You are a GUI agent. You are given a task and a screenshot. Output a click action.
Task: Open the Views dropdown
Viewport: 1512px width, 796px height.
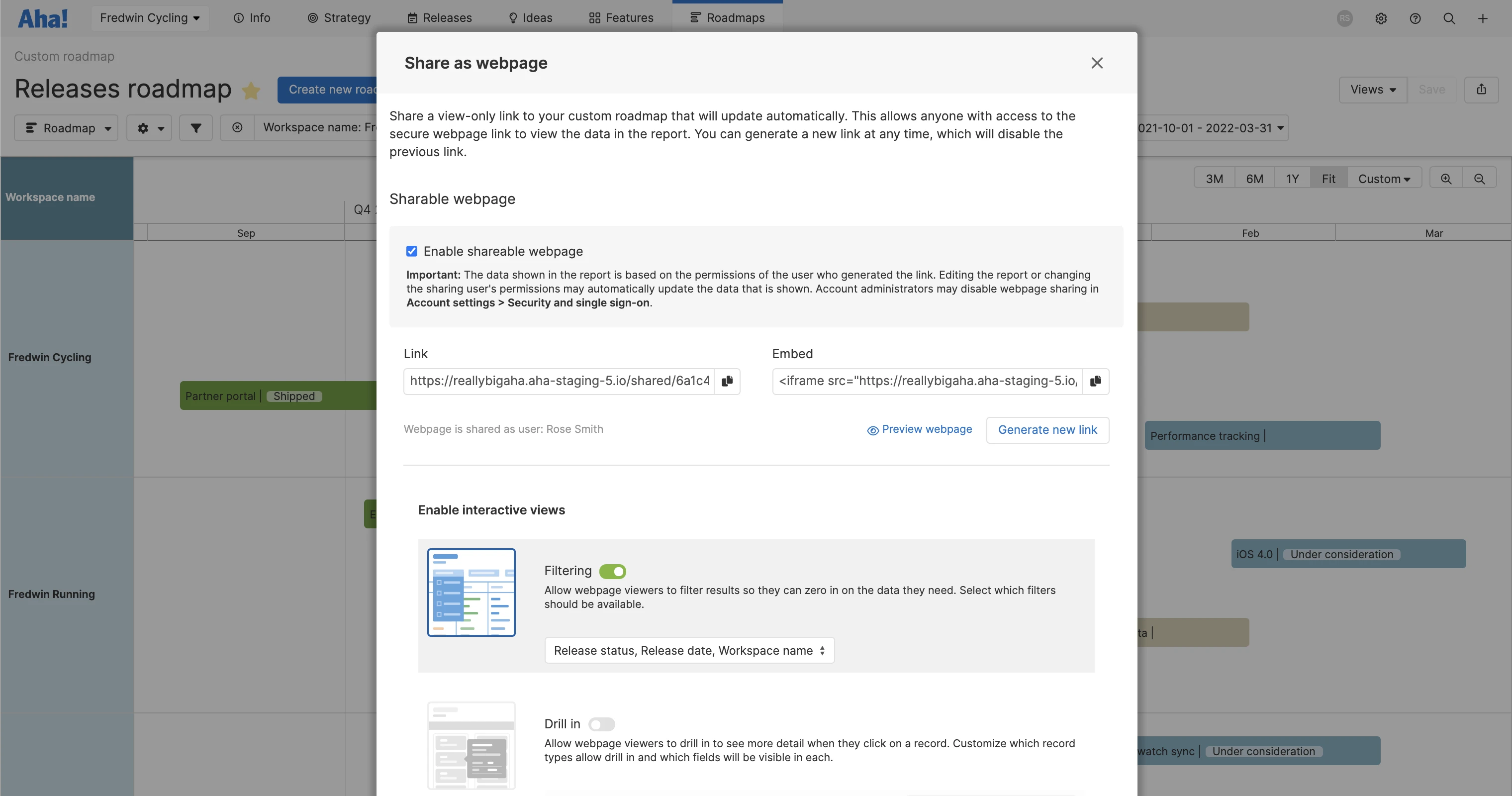pyautogui.click(x=1372, y=89)
